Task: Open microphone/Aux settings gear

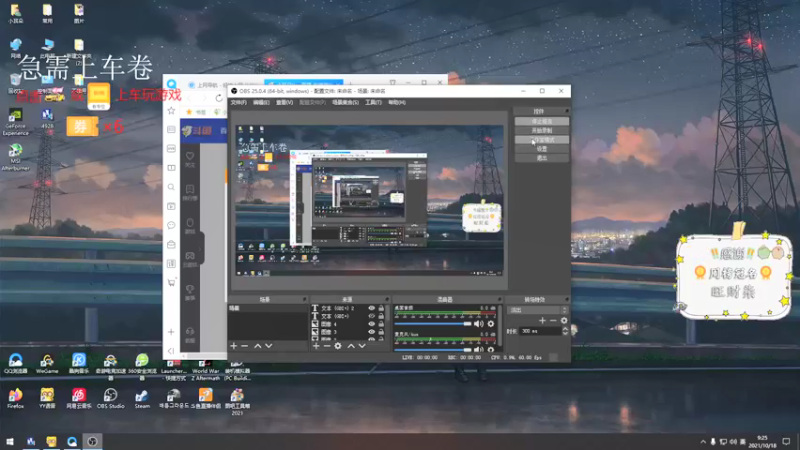Action: pyautogui.click(x=491, y=349)
